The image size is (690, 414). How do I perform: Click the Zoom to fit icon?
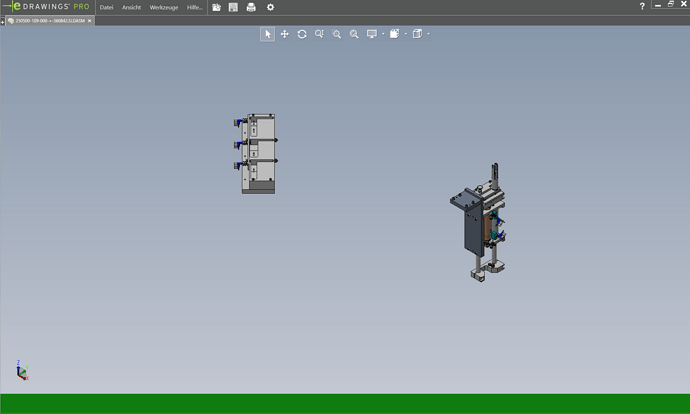tap(337, 34)
